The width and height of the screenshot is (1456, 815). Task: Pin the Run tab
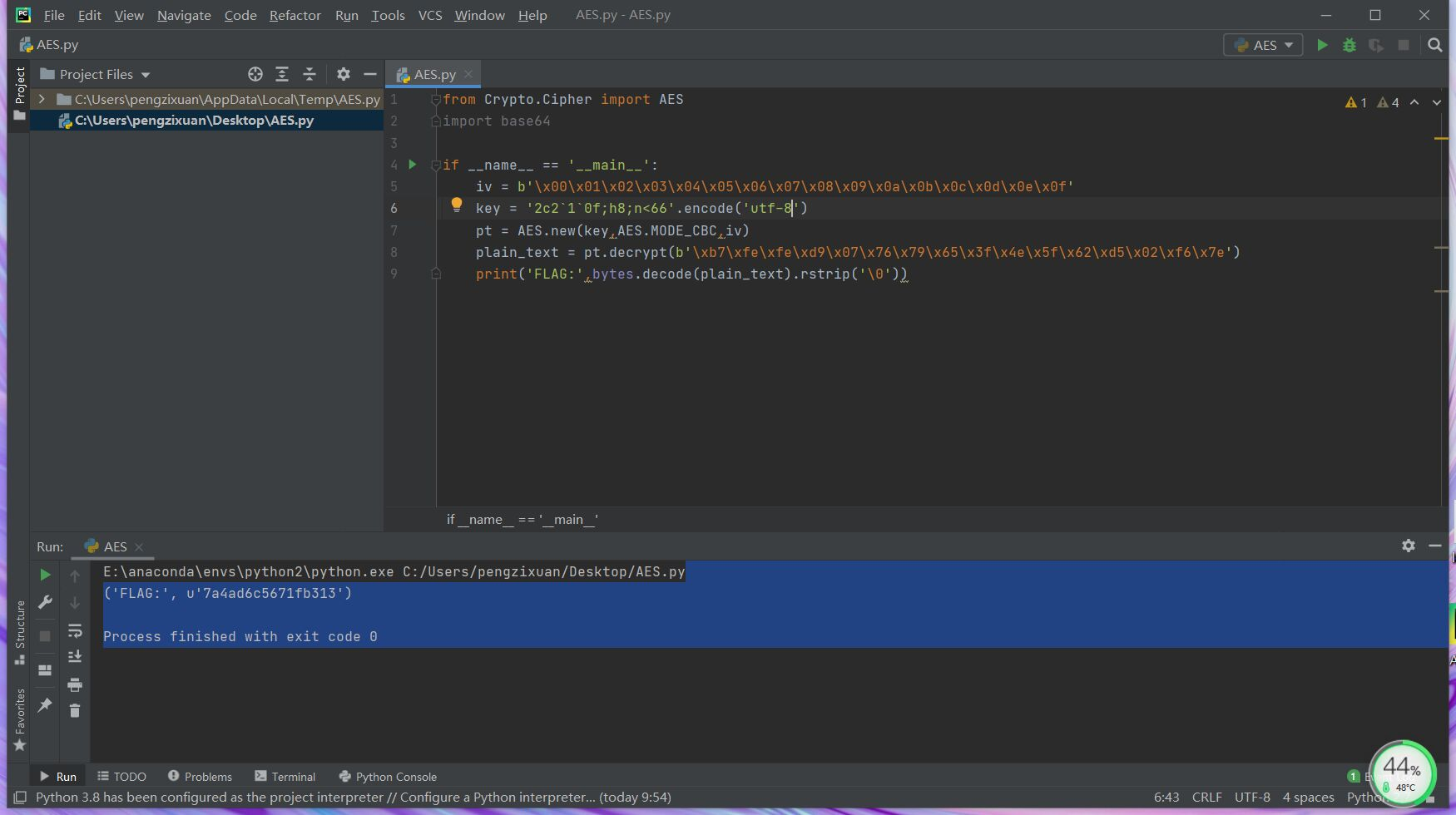click(45, 704)
